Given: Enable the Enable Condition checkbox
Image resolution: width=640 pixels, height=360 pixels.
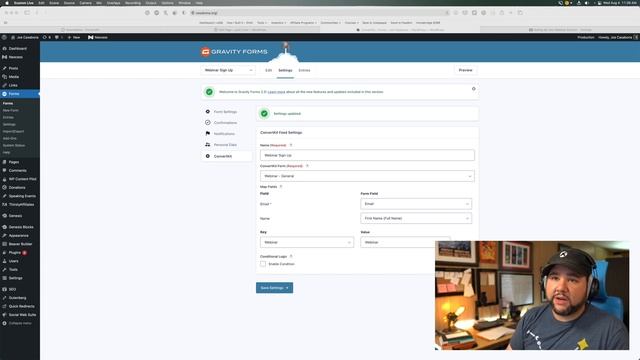Looking at the screenshot, I should pos(263,264).
